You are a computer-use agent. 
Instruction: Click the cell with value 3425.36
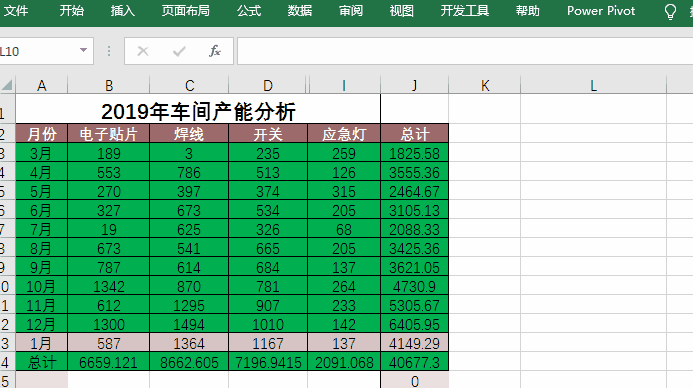coord(415,248)
